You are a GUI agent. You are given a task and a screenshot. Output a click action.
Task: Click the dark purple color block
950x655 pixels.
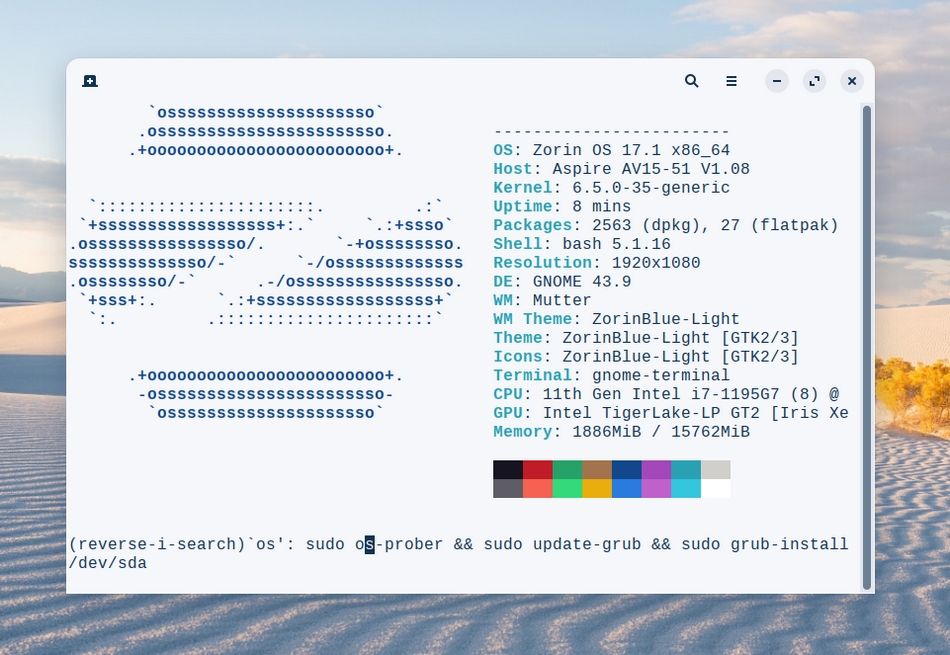pos(656,470)
